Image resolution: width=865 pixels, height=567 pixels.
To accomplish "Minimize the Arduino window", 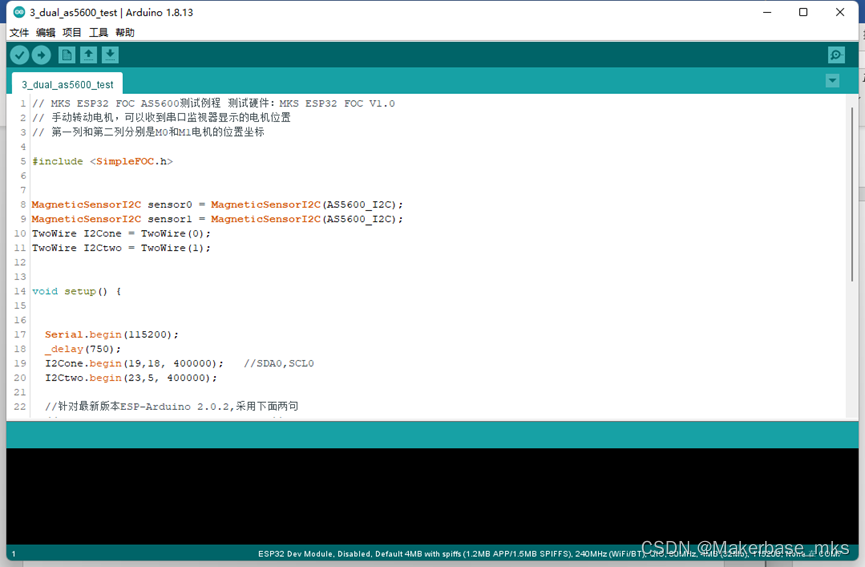I will pos(767,12).
